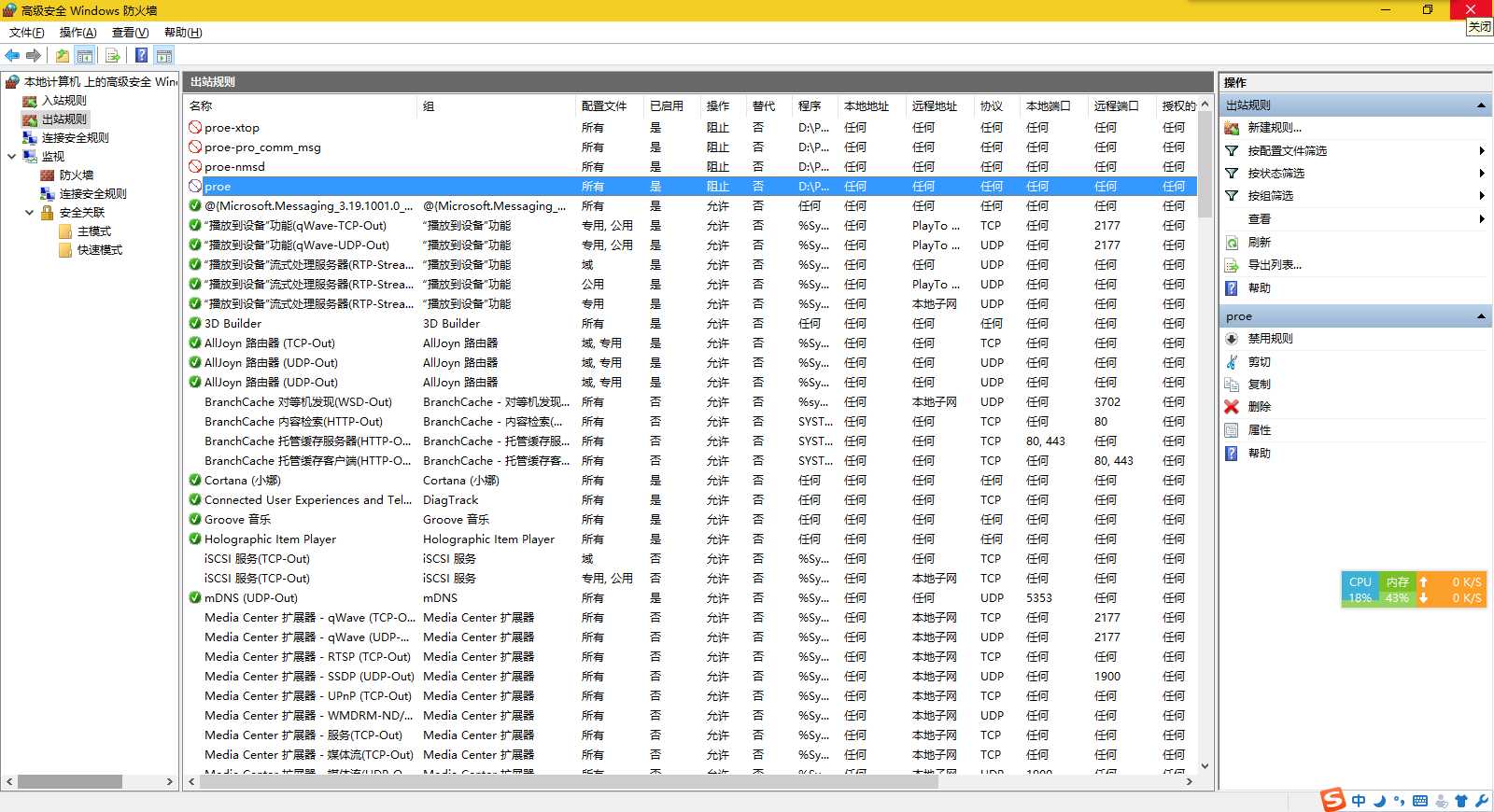Sort by the 已启用 column header
Image resolution: width=1494 pixels, height=812 pixels.
click(672, 106)
